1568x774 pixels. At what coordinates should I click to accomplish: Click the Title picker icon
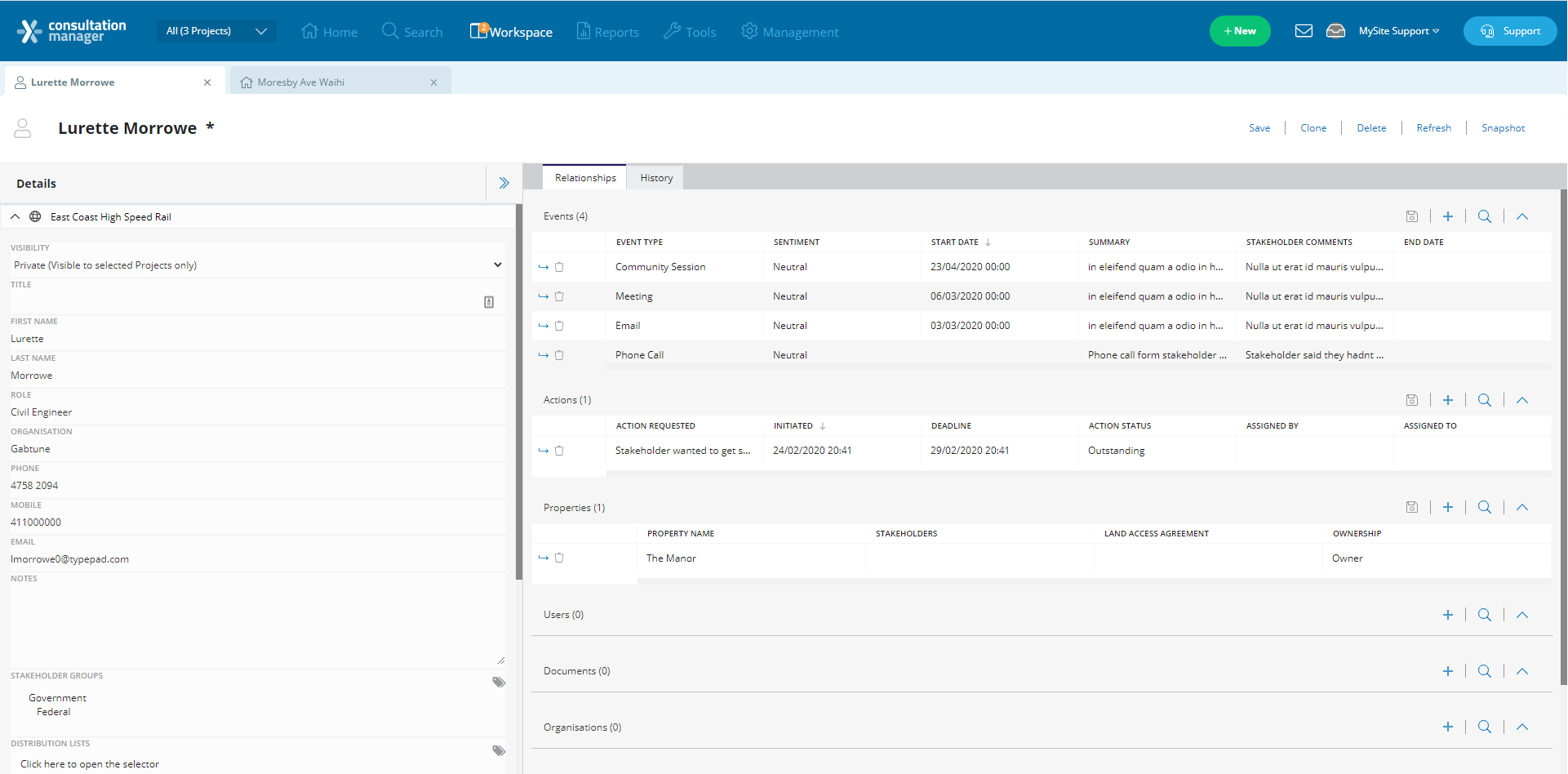[x=489, y=302]
